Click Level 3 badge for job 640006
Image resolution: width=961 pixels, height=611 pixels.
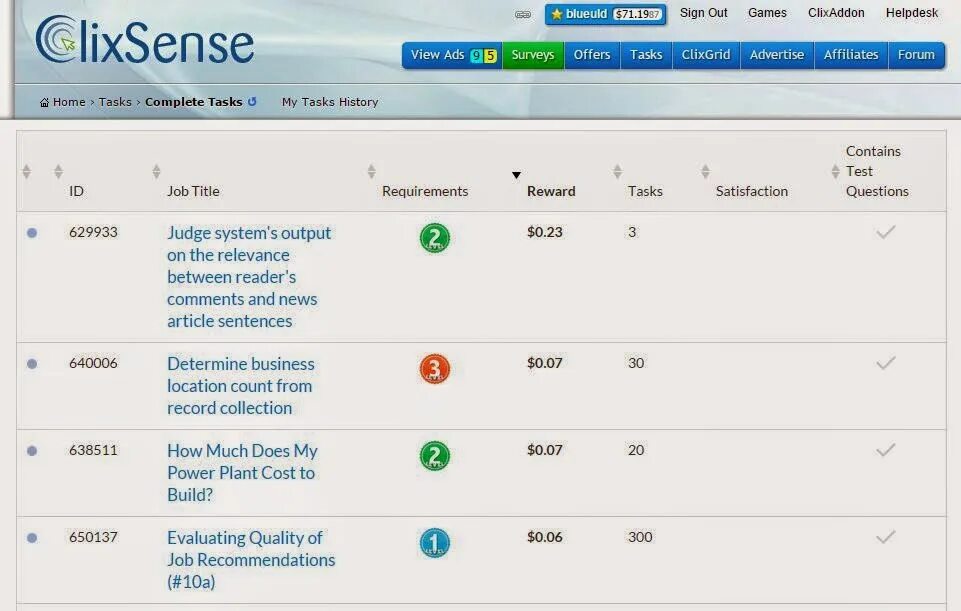tap(435, 369)
